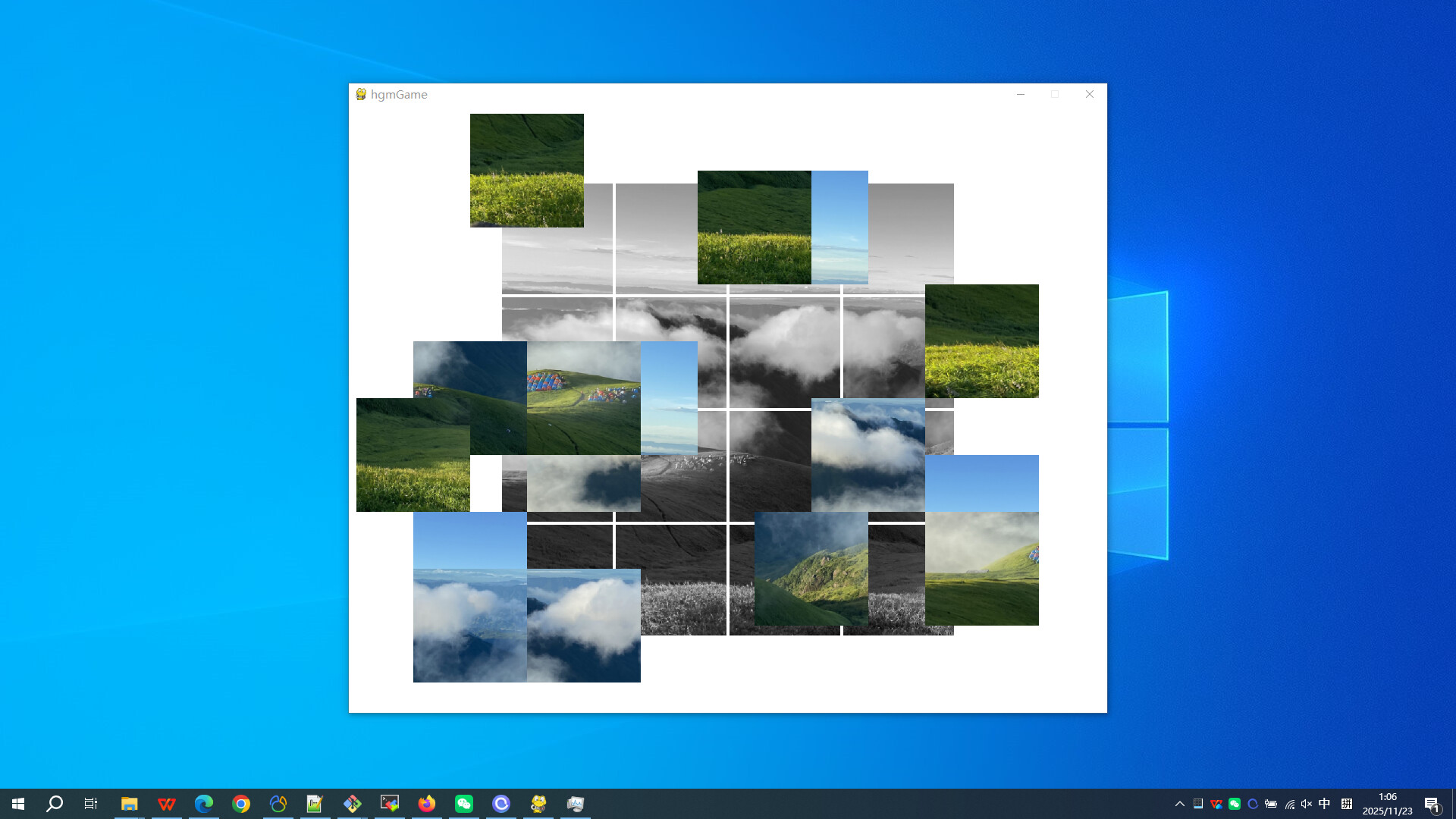Click the Wi-Fi status icon
The image size is (1456, 819).
pyautogui.click(x=1289, y=803)
